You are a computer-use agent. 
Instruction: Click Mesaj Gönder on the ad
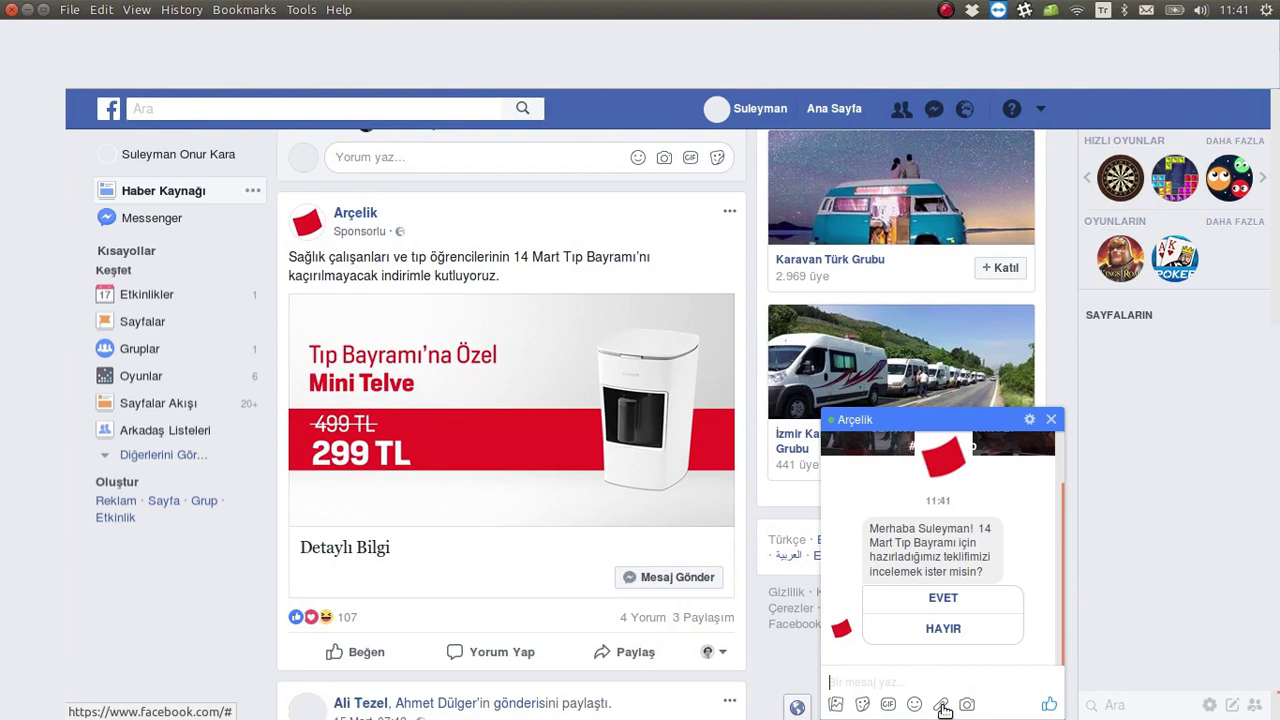(x=669, y=577)
